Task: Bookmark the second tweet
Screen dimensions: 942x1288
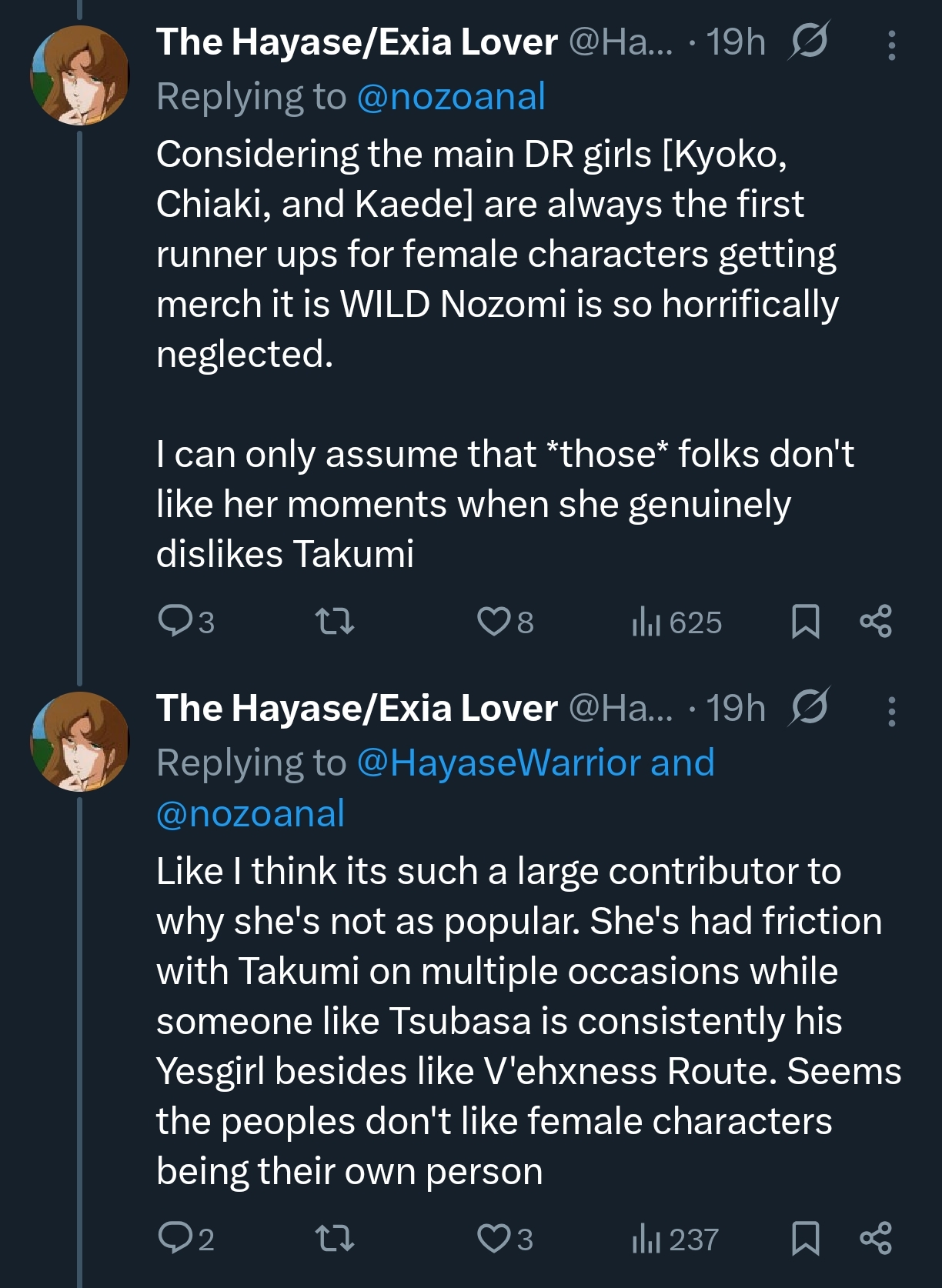Action: [x=805, y=1238]
